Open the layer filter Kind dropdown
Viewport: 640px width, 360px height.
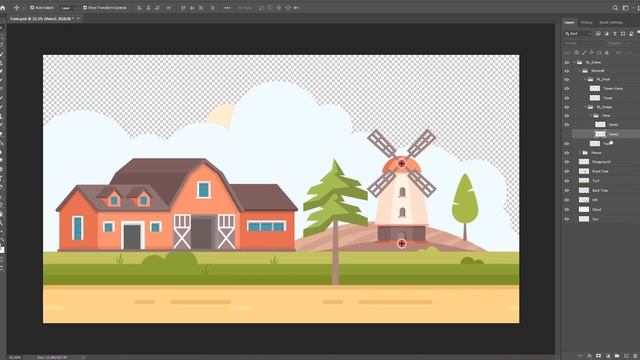[x=578, y=33]
